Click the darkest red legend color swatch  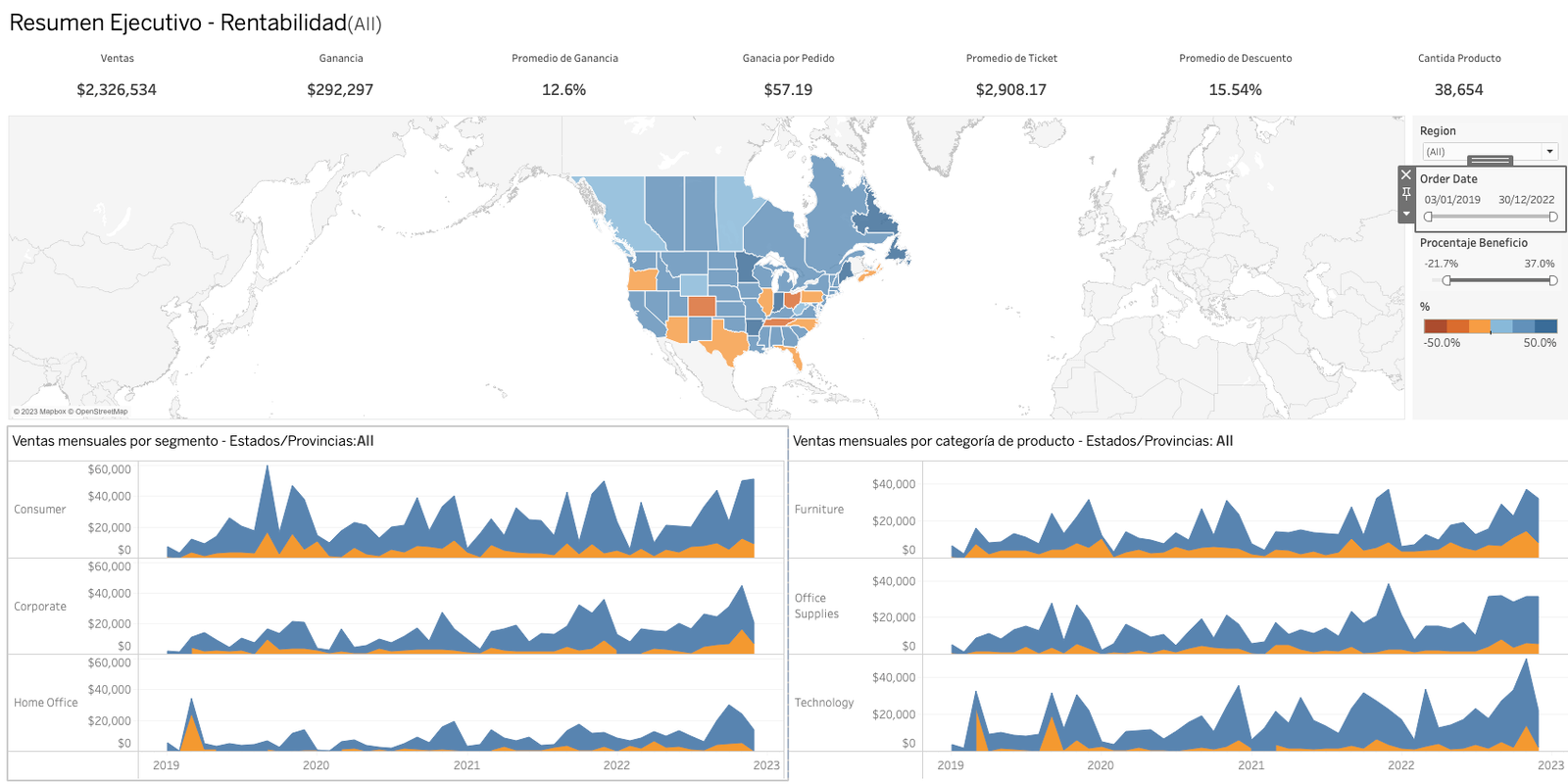click(x=1435, y=326)
